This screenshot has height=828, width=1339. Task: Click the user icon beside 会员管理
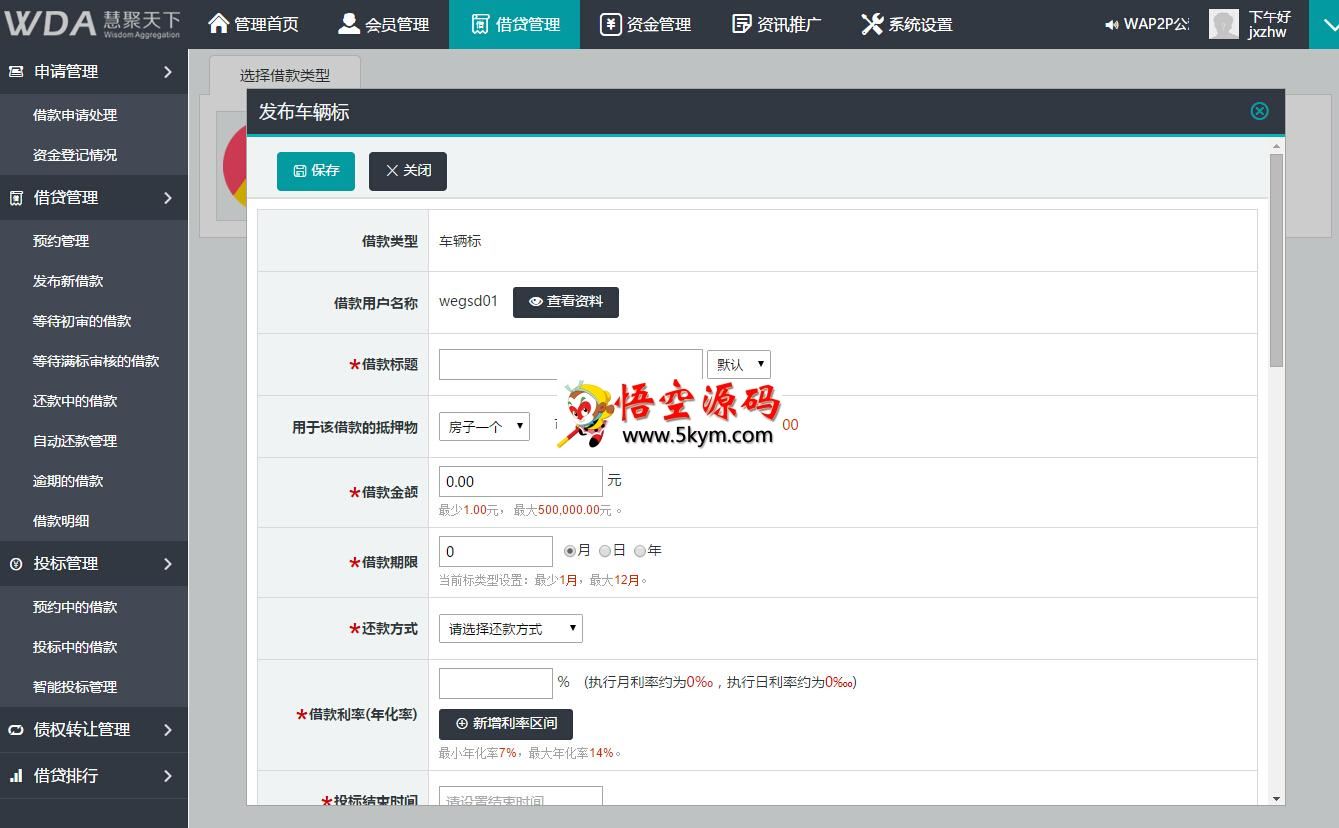[349, 23]
